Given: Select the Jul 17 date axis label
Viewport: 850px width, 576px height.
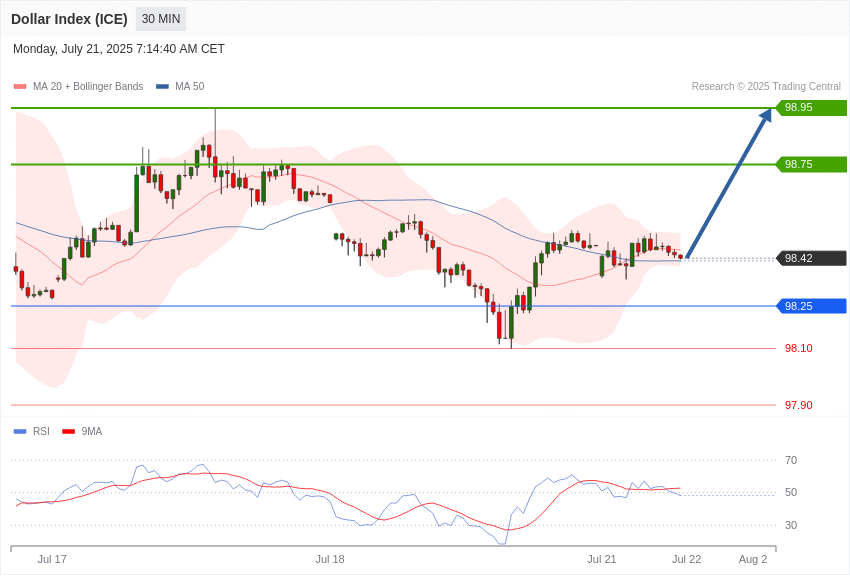Looking at the screenshot, I should (x=52, y=559).
